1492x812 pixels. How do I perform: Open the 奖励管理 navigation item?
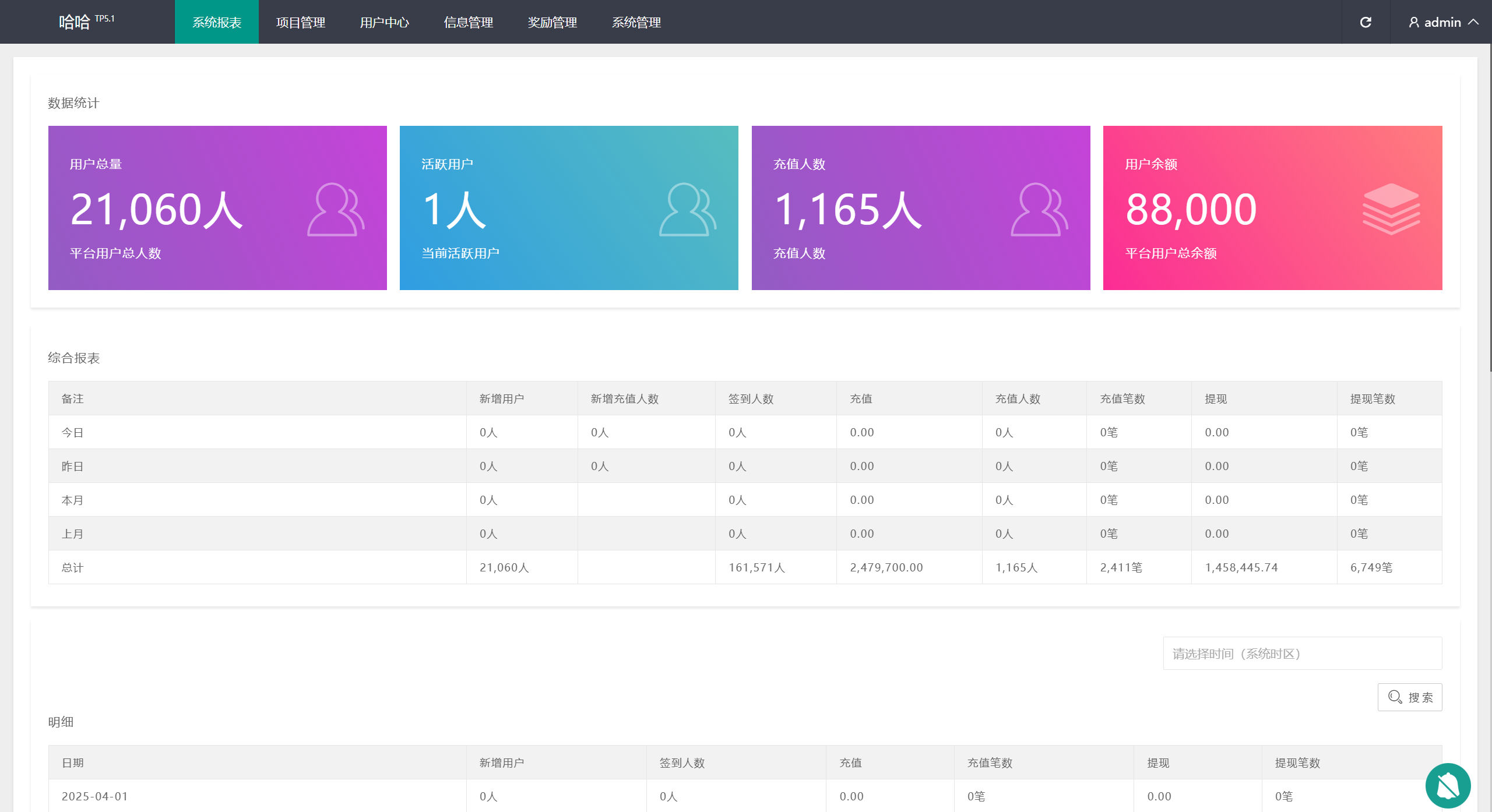553,22
